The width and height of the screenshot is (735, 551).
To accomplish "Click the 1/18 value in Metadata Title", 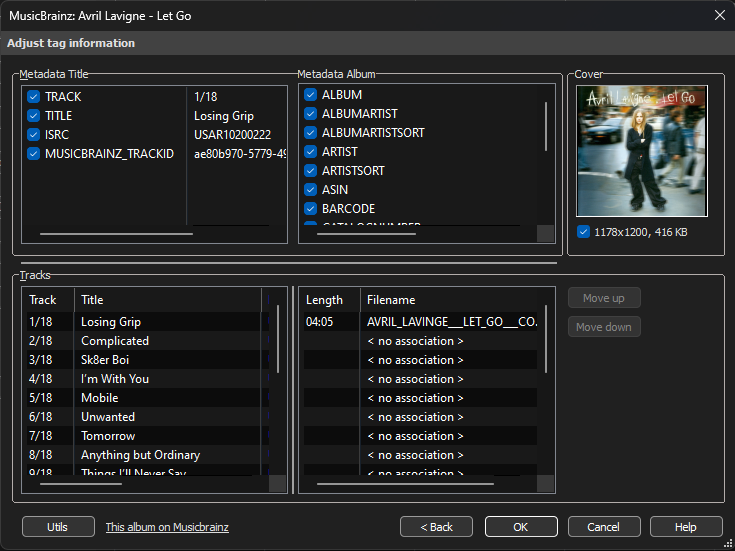I will pos(205,97).
